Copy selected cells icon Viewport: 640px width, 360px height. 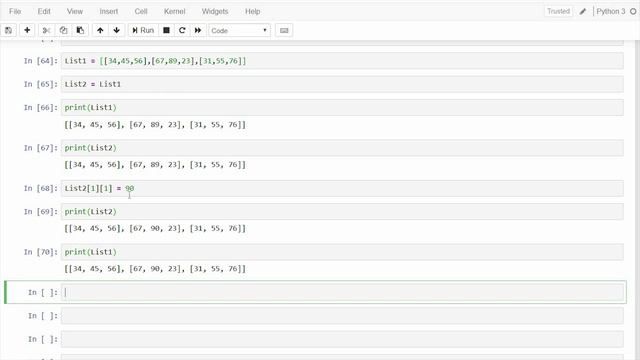63,31
